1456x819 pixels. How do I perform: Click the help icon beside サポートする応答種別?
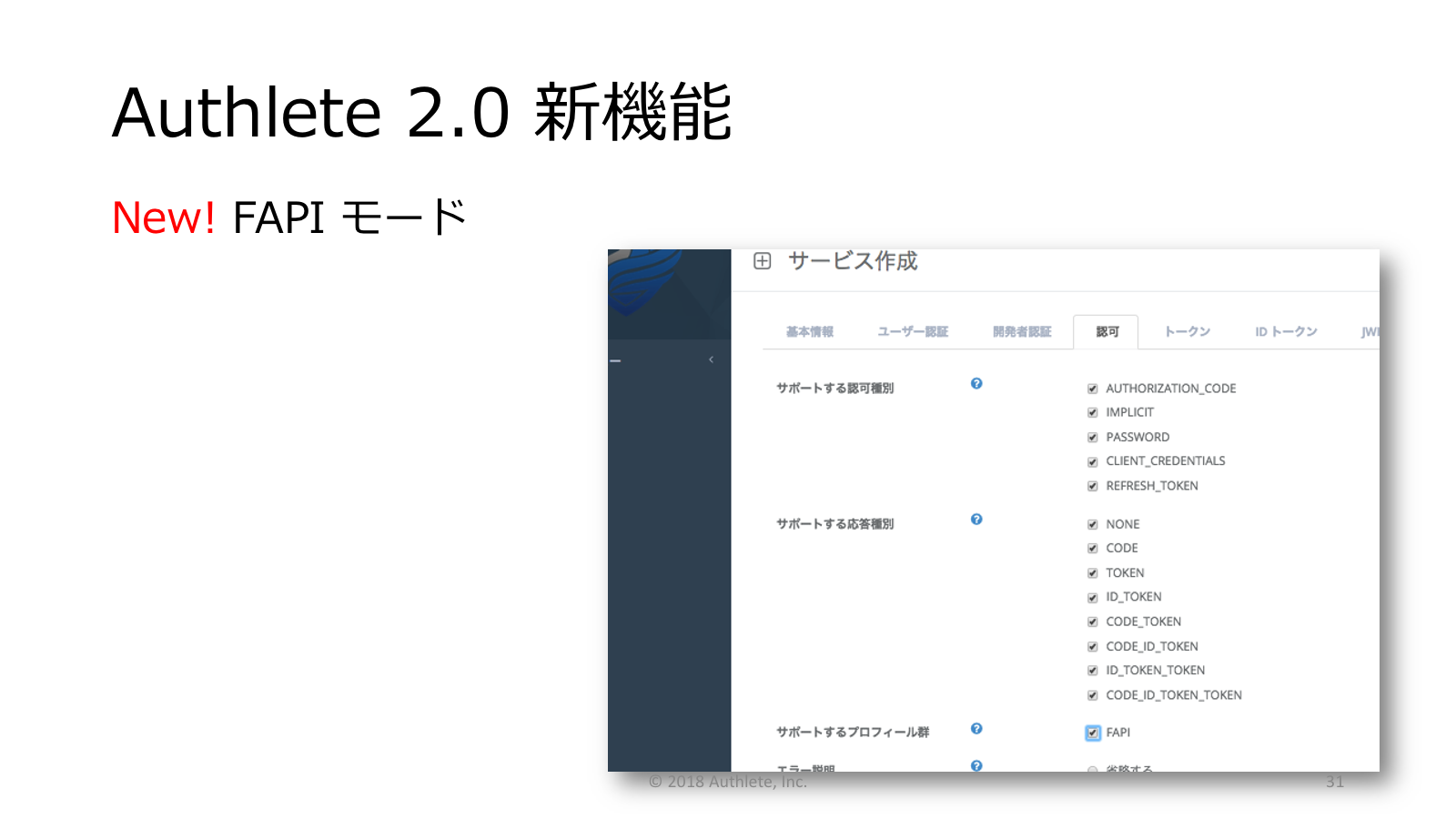976,520
